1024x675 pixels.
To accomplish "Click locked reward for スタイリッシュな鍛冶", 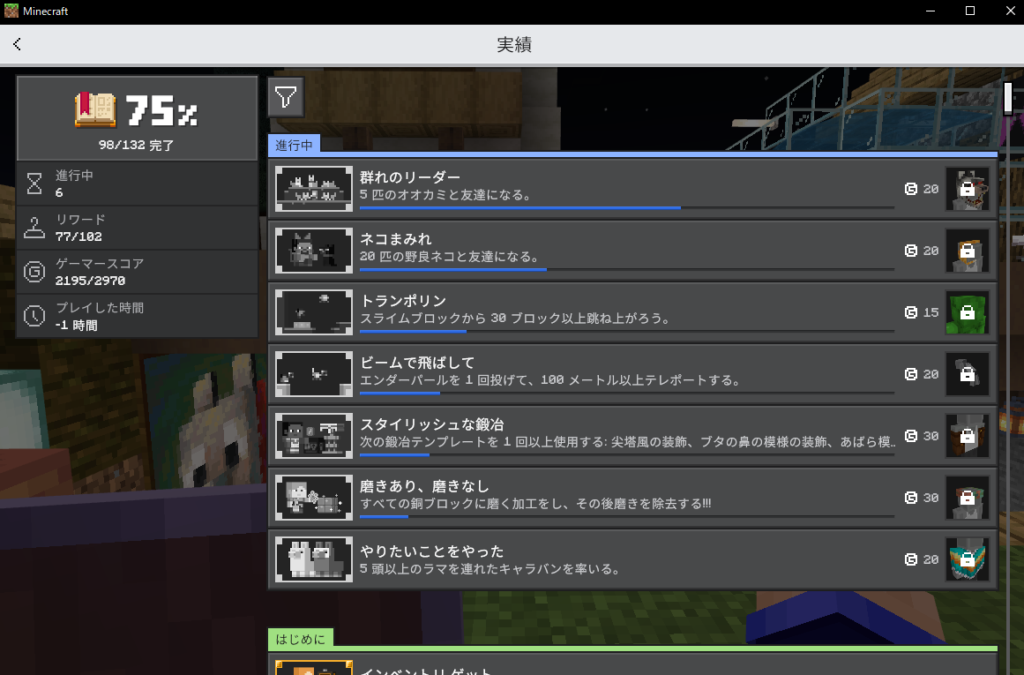I will tap(967, 436).
